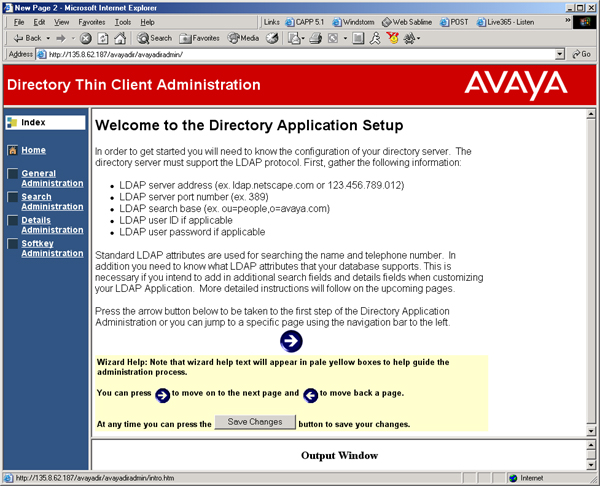Open the Favorites menu
Image resolution: width=600 pixels, height=486 pixels.
click(x=92, y=22)
